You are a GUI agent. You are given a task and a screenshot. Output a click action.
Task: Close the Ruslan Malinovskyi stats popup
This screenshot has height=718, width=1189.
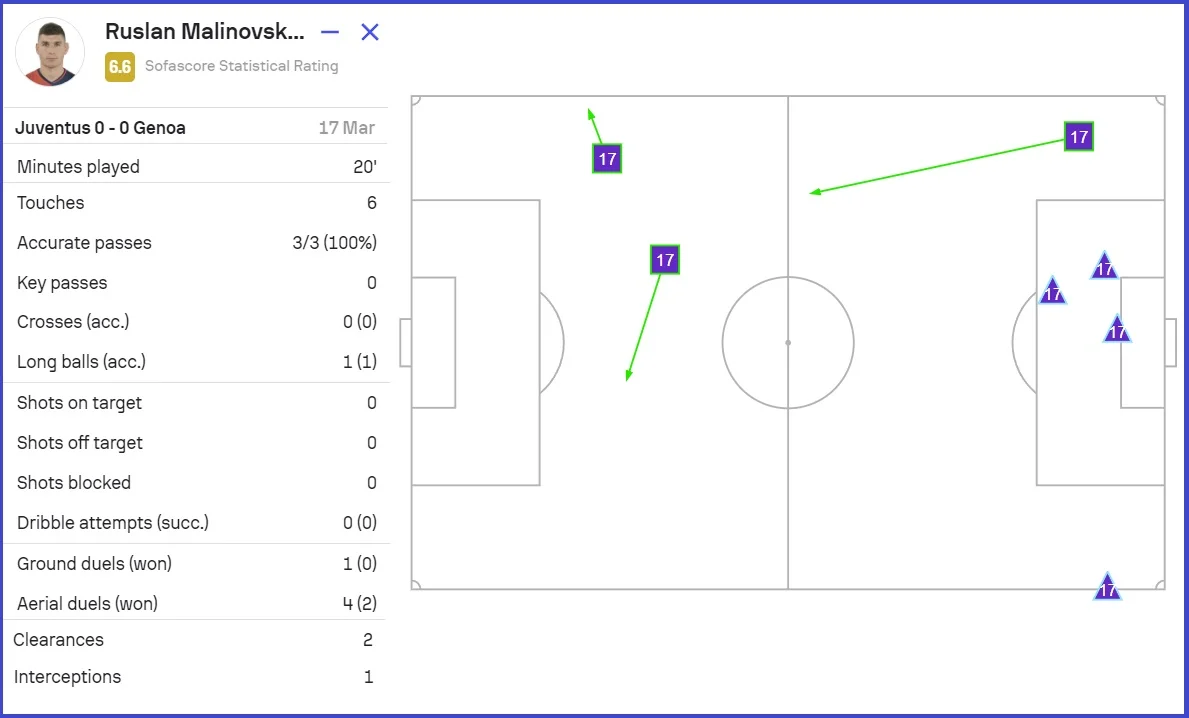click(x=370, y=32)
